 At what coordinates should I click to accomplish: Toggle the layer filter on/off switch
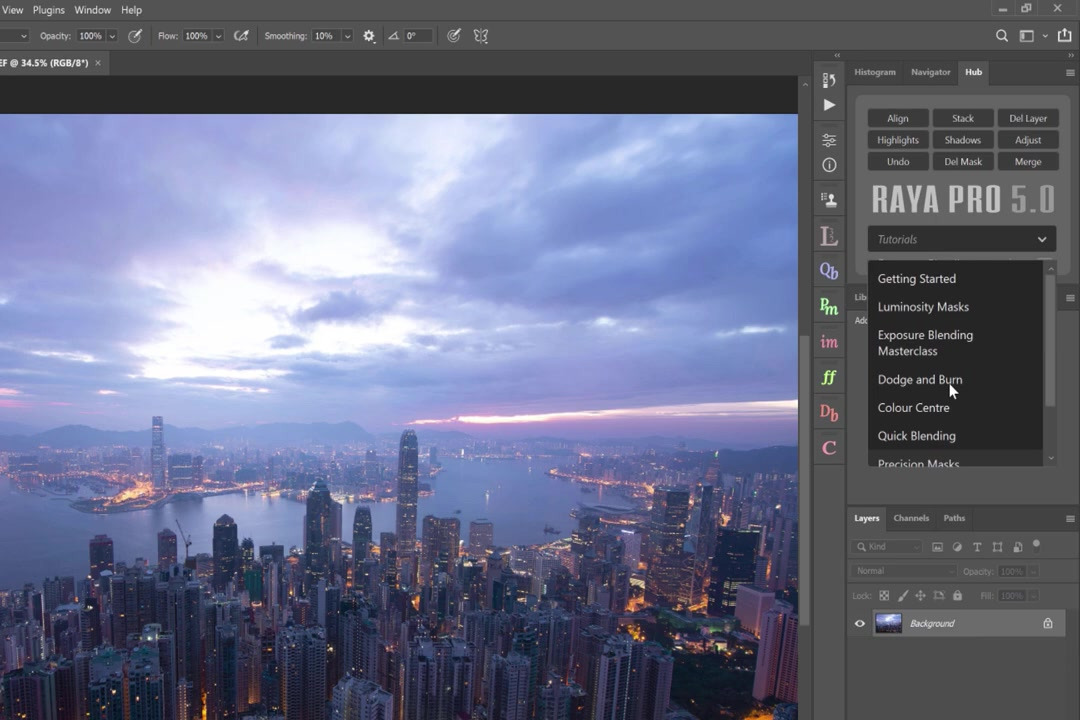pos(1036,546)
